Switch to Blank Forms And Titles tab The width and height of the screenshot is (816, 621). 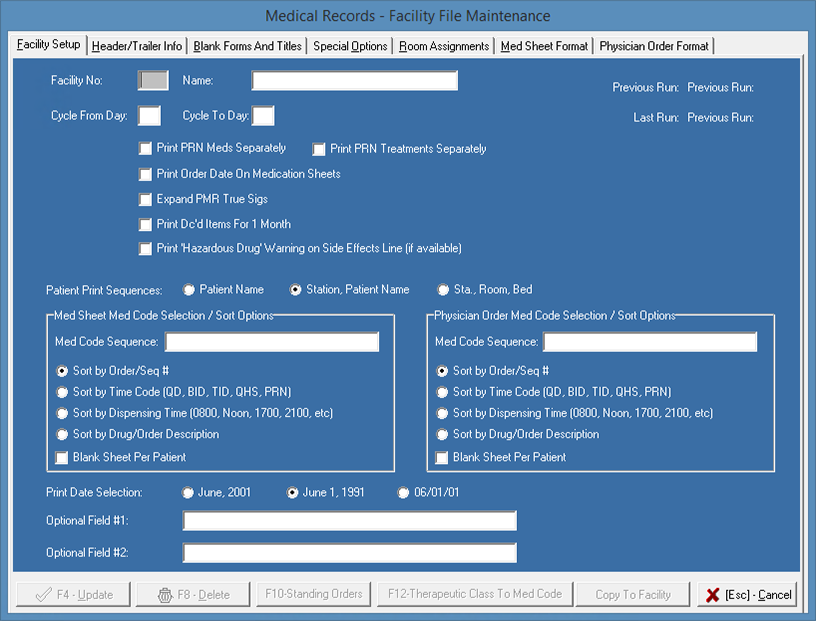click(248, 46)
